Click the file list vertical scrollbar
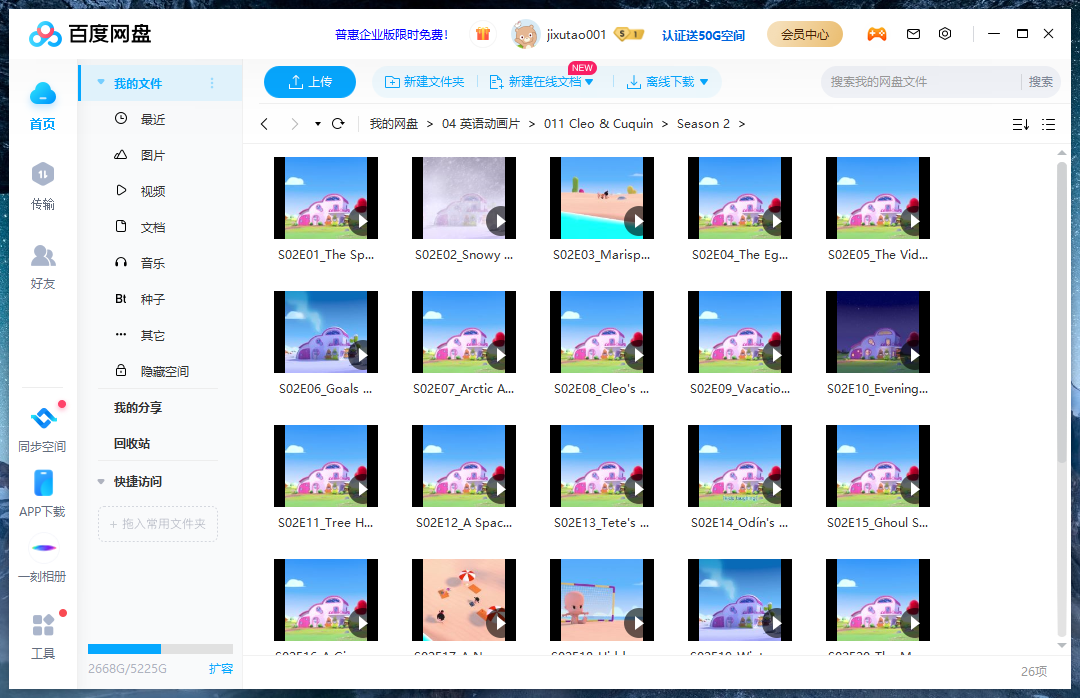This screenshot has width=1080, height=698. coord(1061,314)
